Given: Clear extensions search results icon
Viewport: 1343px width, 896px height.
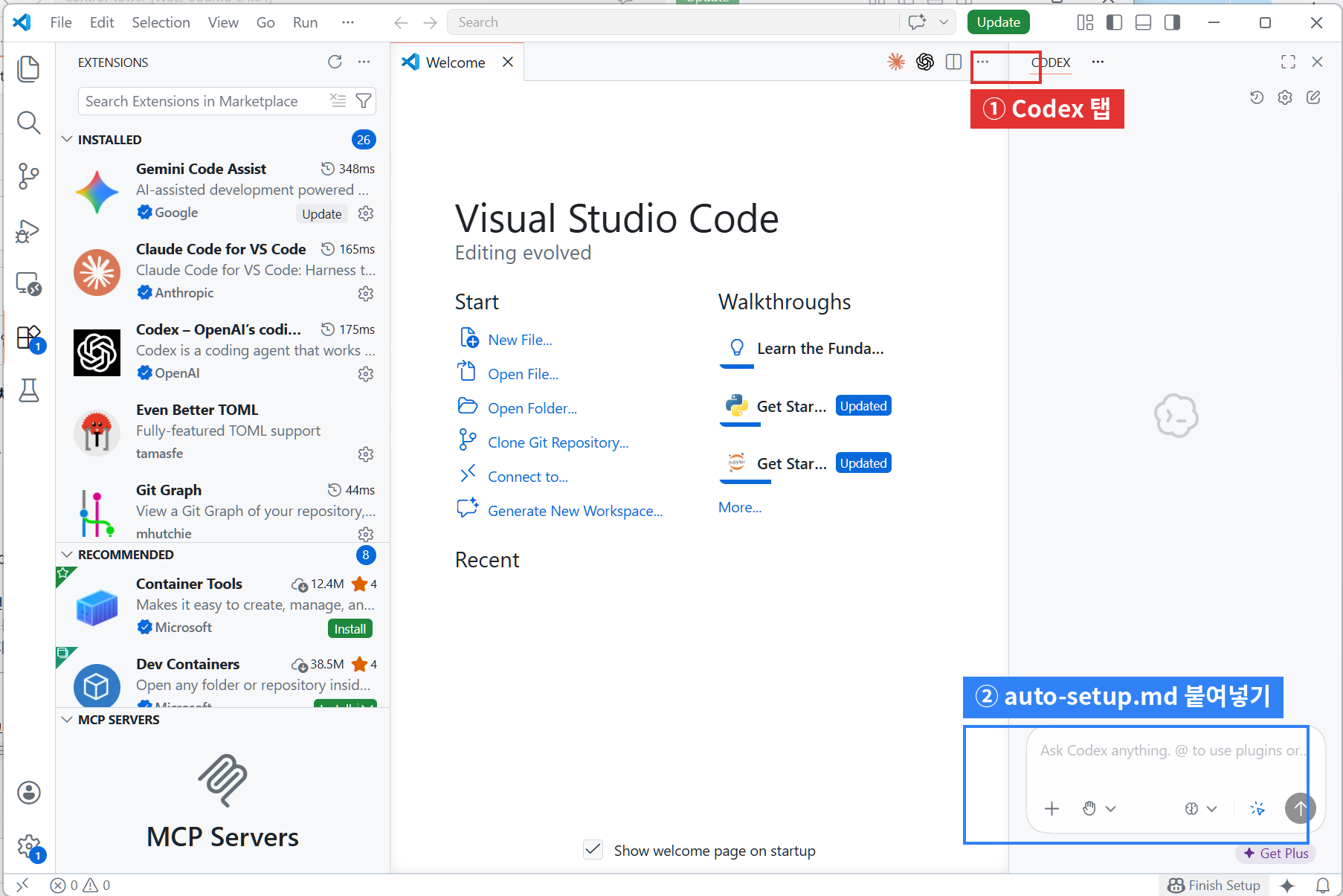Looking at the screenshot, I should point(338,101).
